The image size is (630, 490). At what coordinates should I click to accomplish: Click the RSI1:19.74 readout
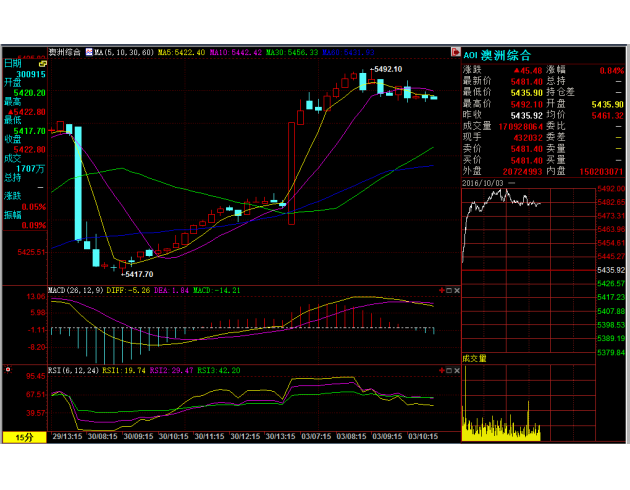124,370
